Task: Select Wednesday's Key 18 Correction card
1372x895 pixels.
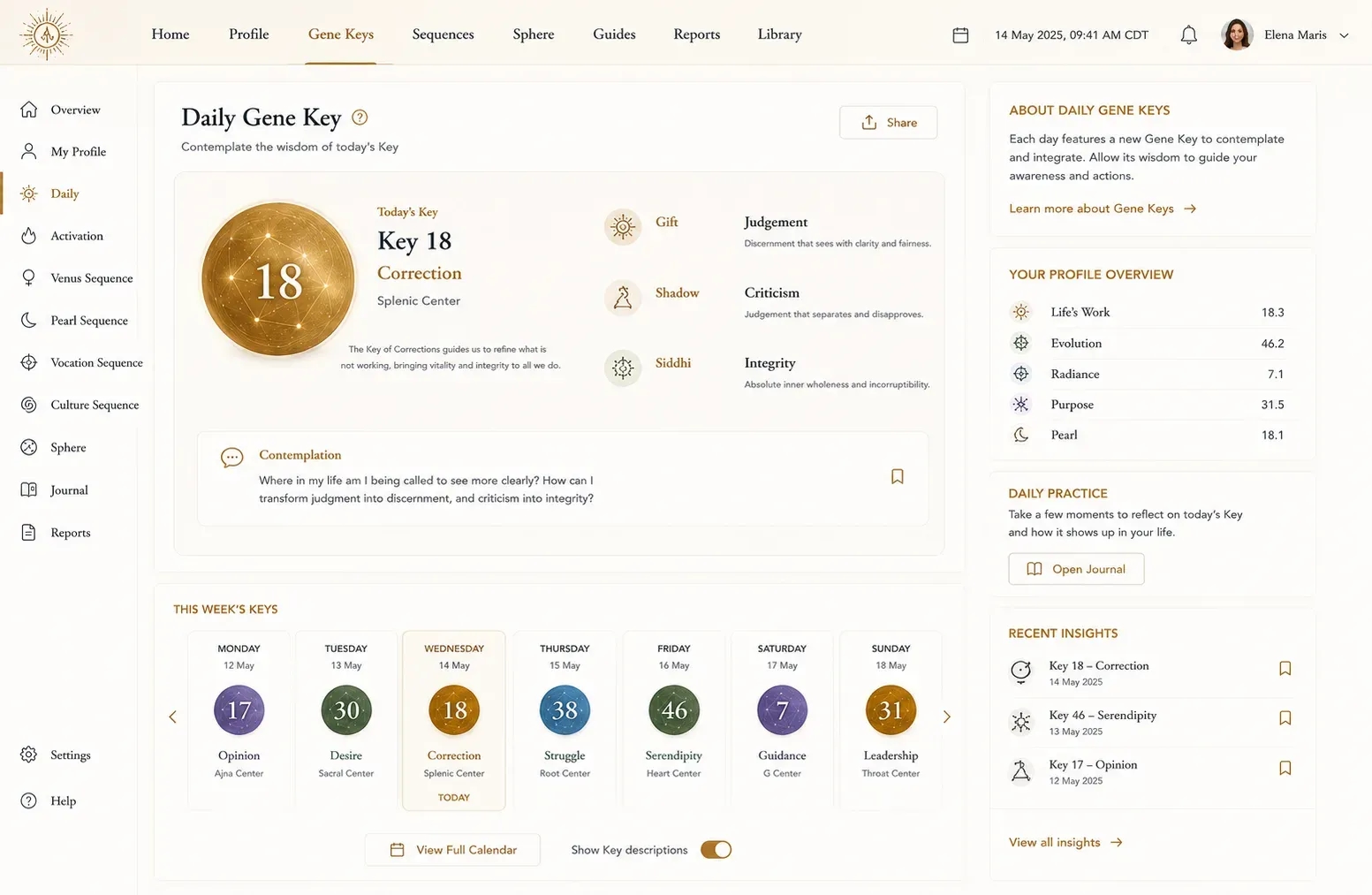Action: coord(454,720)
